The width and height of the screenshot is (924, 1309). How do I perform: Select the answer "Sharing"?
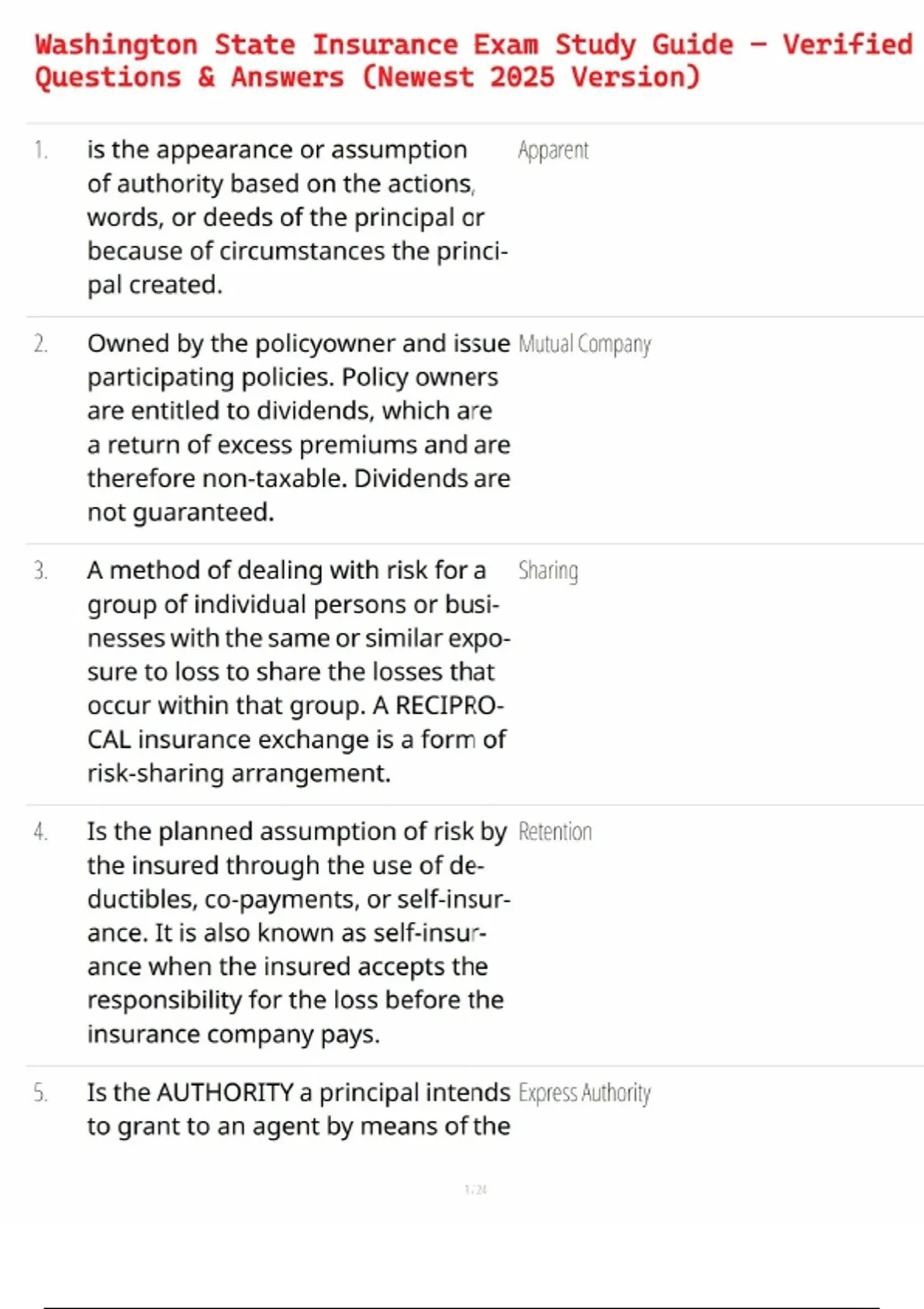pos(547,571)
